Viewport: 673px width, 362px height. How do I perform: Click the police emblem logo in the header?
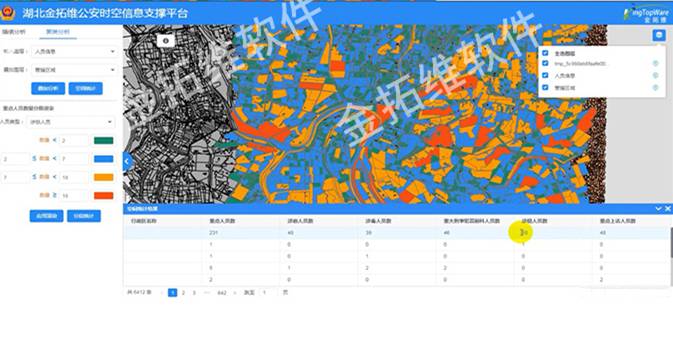point(7,13)
